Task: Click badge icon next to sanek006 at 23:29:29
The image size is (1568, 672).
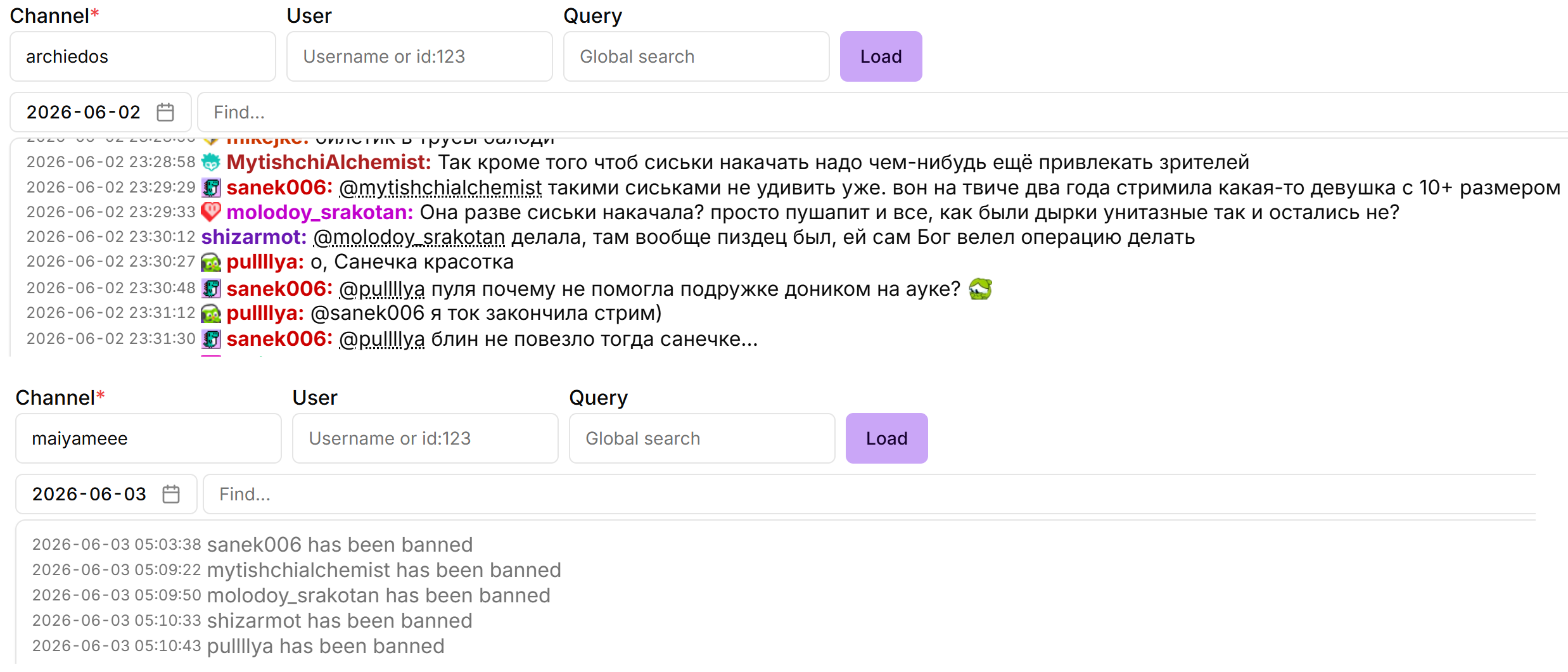Action: [x=211, y=187]
